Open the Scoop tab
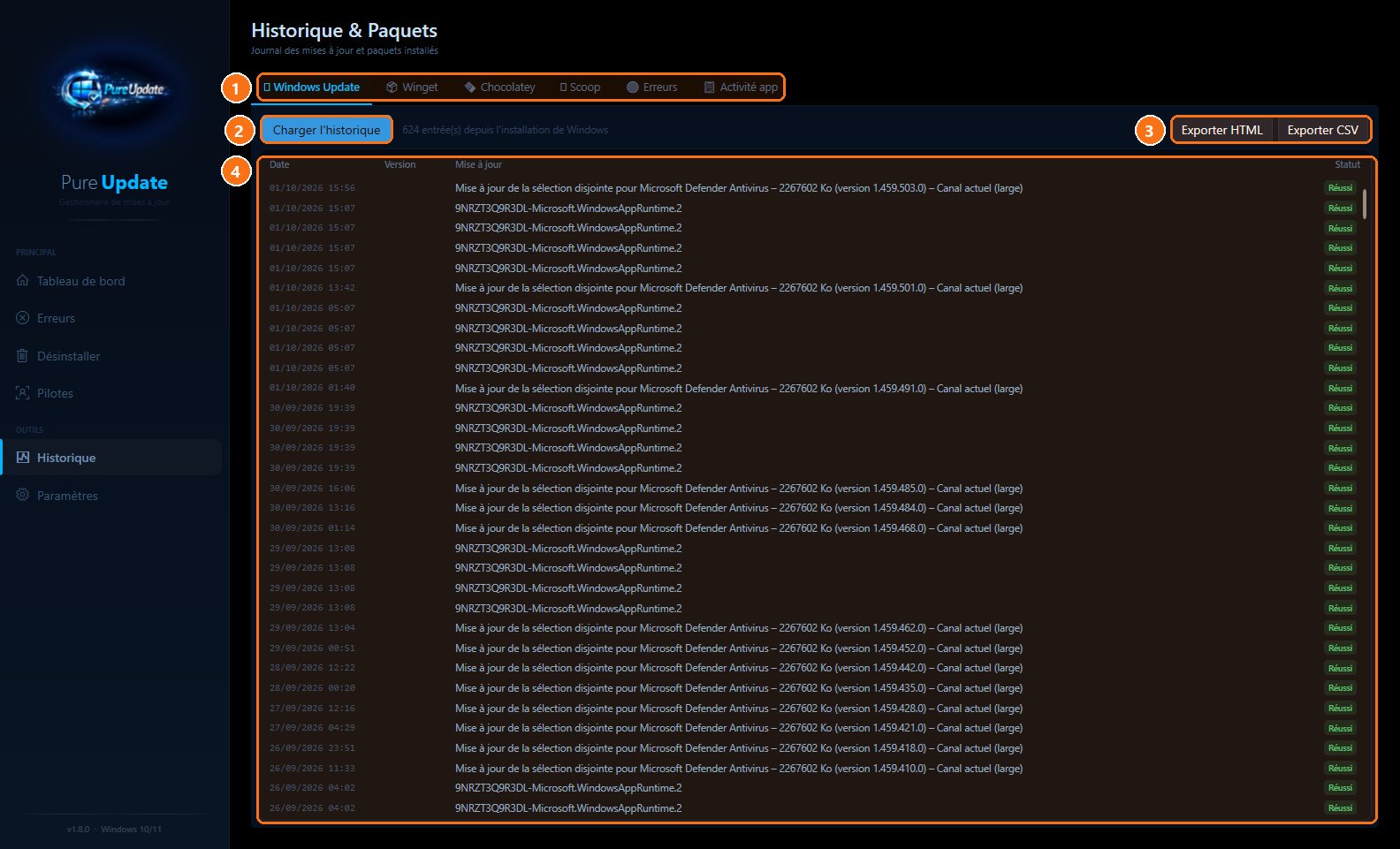1400x849 pixels. click(580, 87)
